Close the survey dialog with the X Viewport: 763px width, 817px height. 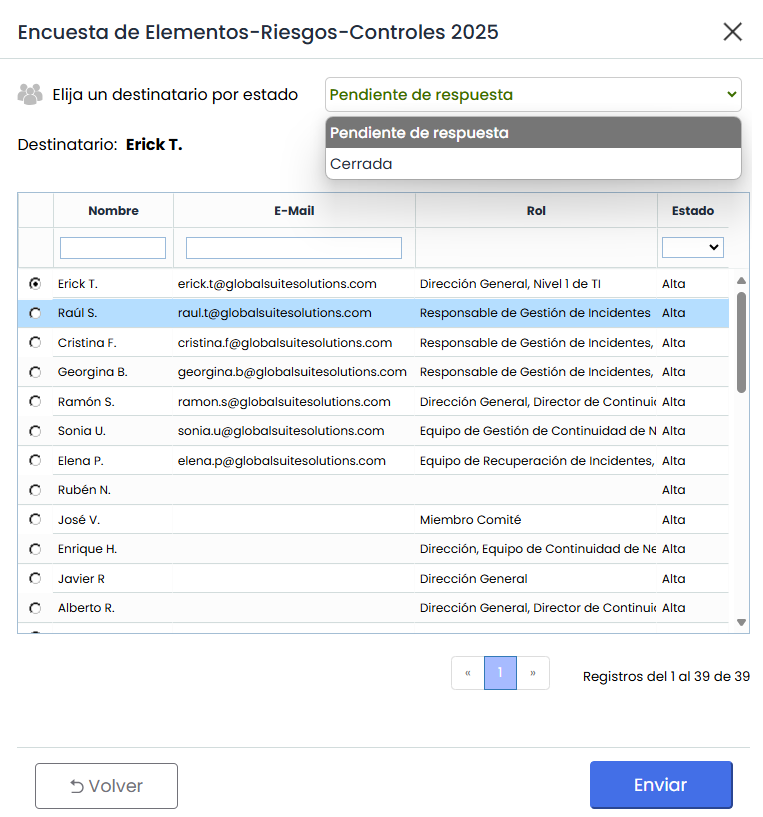click(x=732, y=32)
